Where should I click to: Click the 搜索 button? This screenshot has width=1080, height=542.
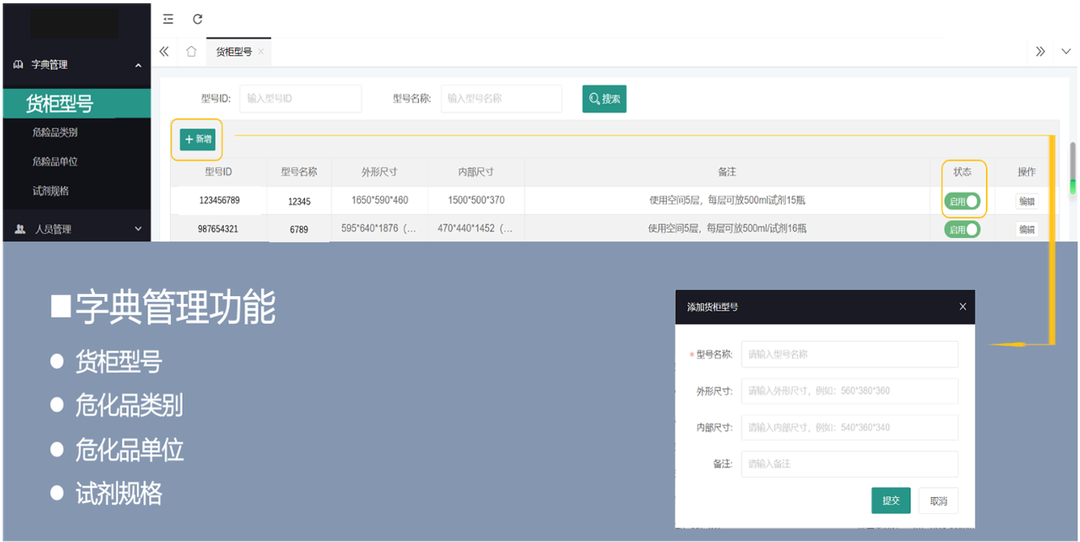point(604,98)
